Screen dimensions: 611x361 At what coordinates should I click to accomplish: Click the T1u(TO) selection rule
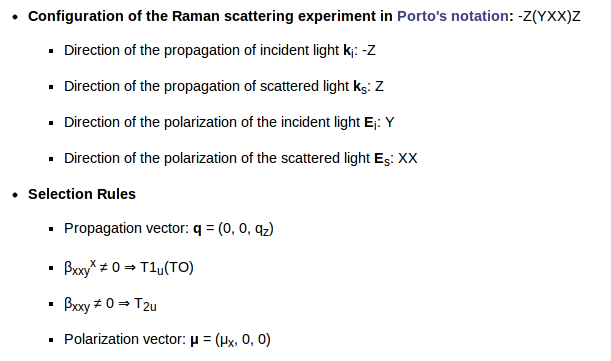129,268
